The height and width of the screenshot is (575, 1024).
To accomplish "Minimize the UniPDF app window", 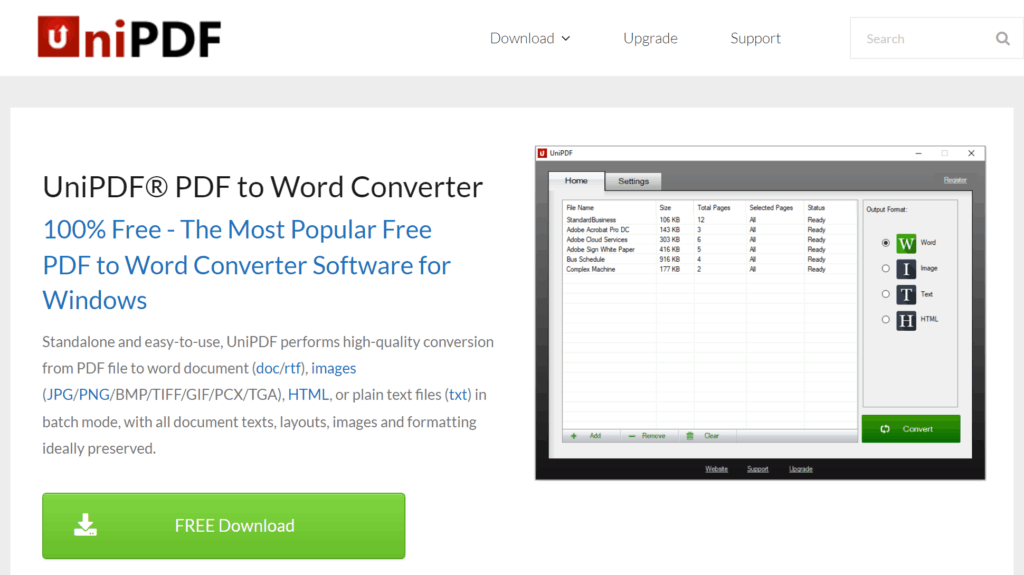I will click(918, 153).
